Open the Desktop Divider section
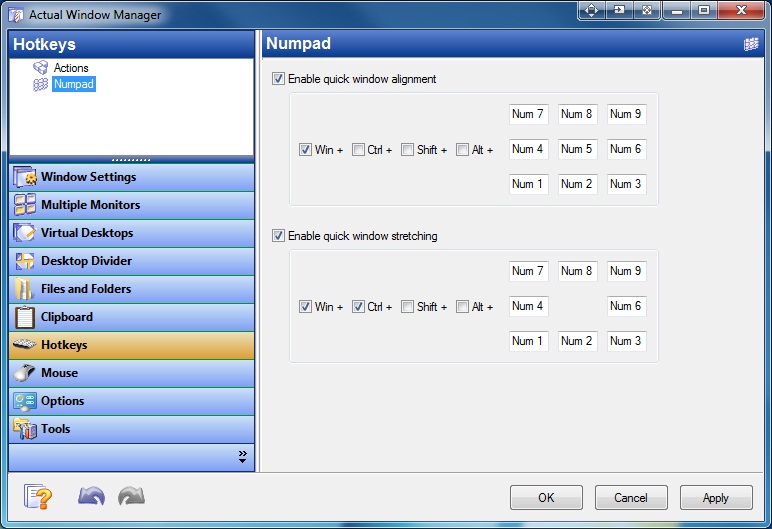 click(131, 261)
